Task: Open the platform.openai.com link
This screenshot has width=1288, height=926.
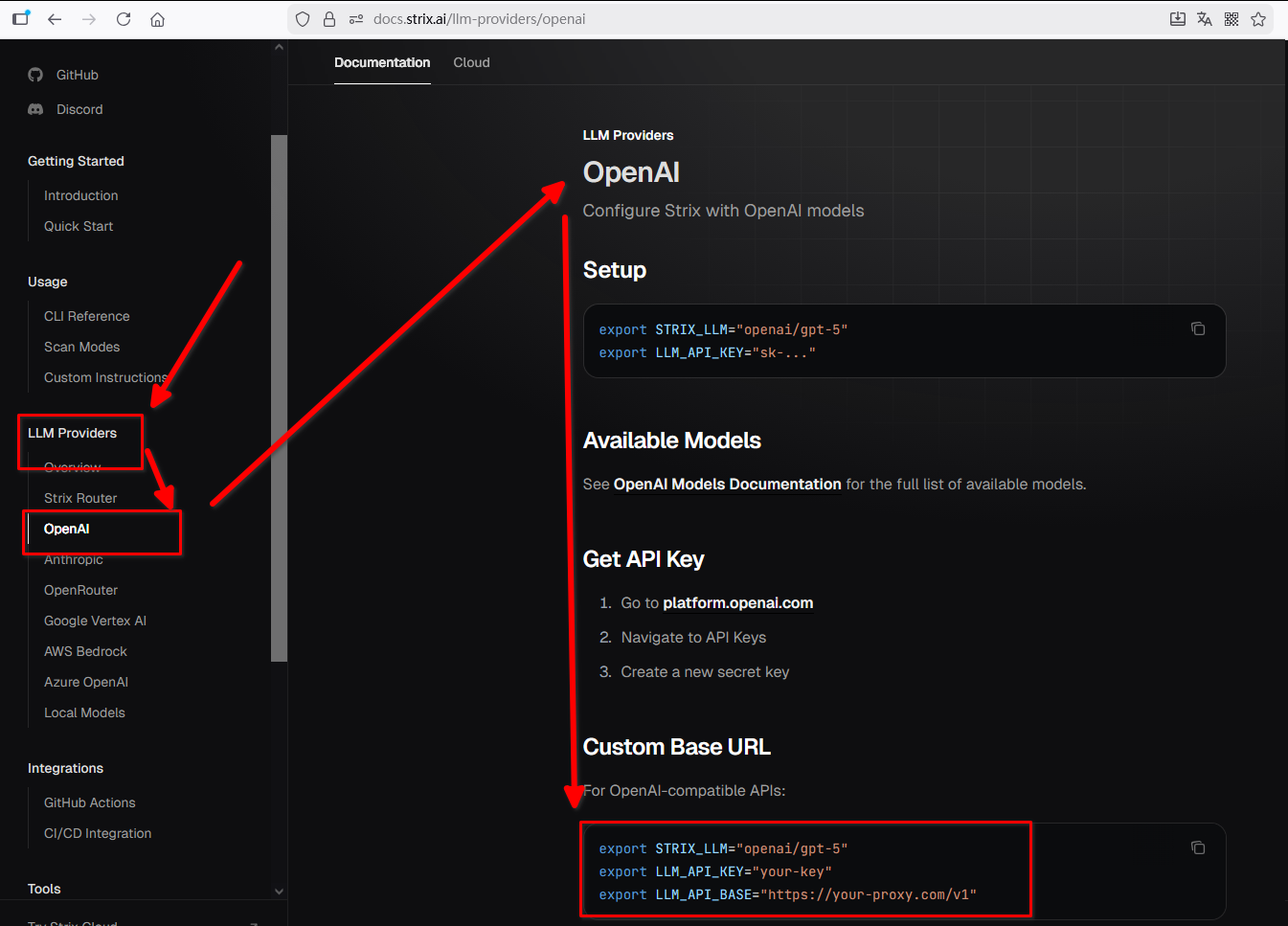Action: (x=737, y=603)
